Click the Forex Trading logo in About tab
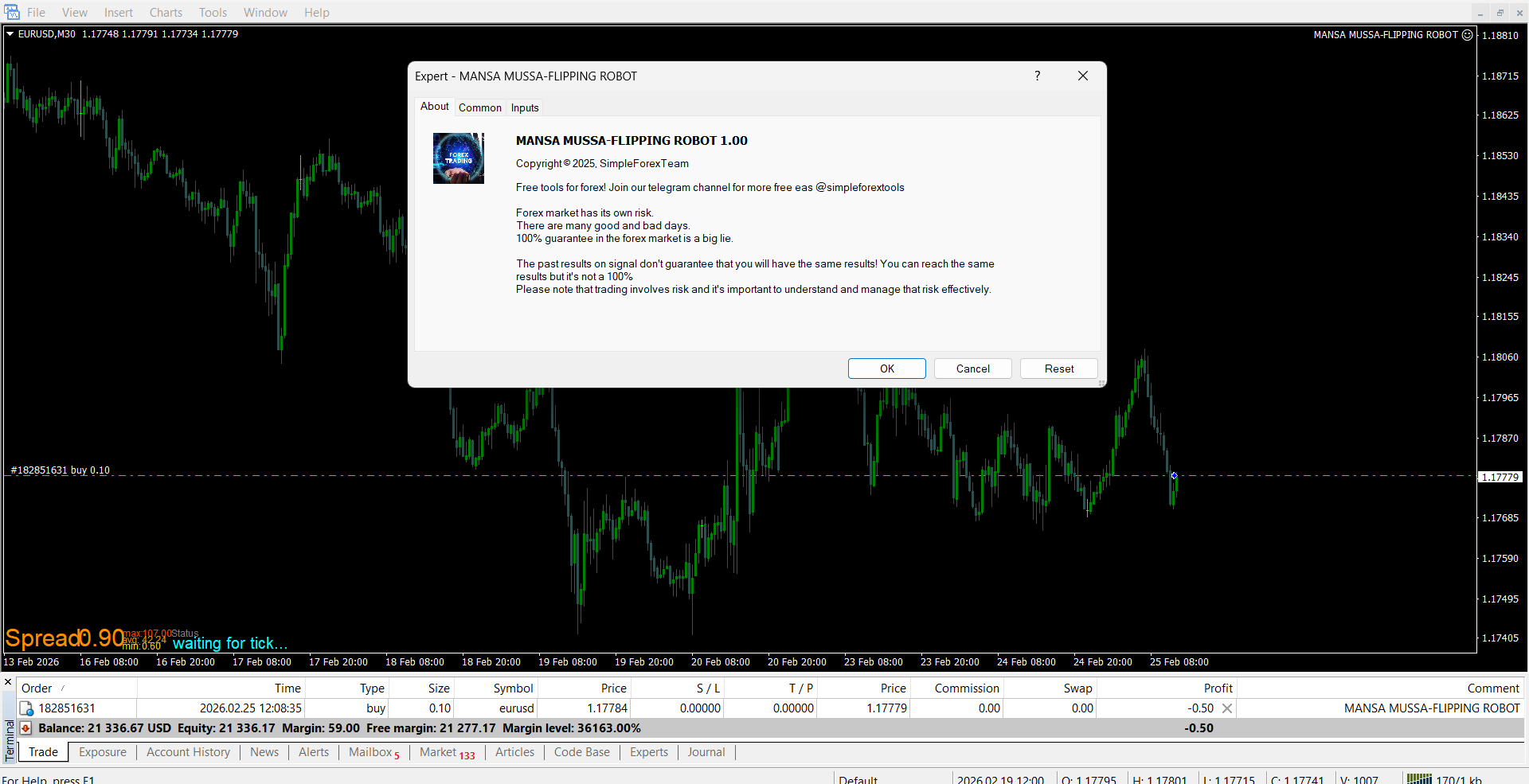Viewport: 1529px width, 784px height. (x=458, y=158)
